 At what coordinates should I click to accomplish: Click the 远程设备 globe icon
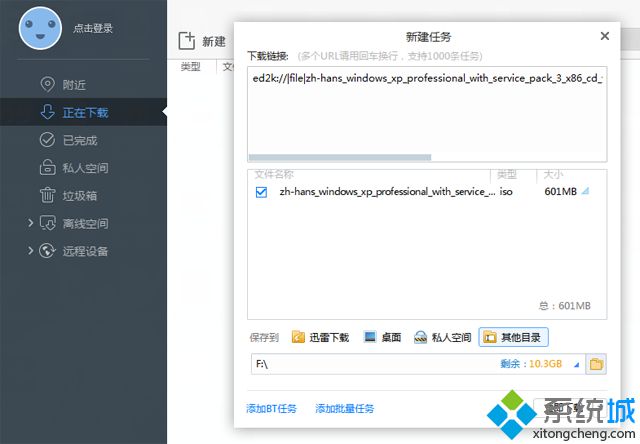47,250
